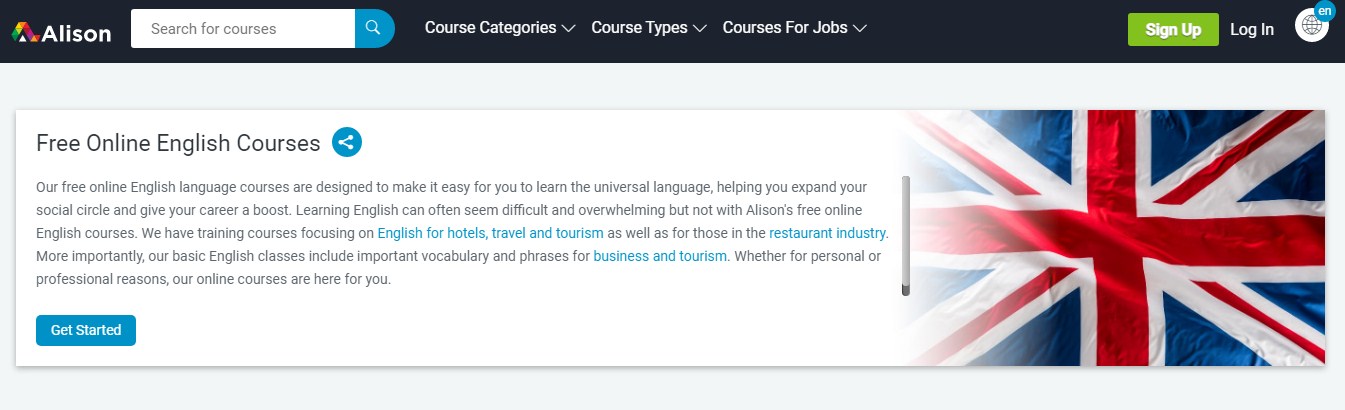Follow the 'English for hotels, travel and tourism' link

click(490, 233)
